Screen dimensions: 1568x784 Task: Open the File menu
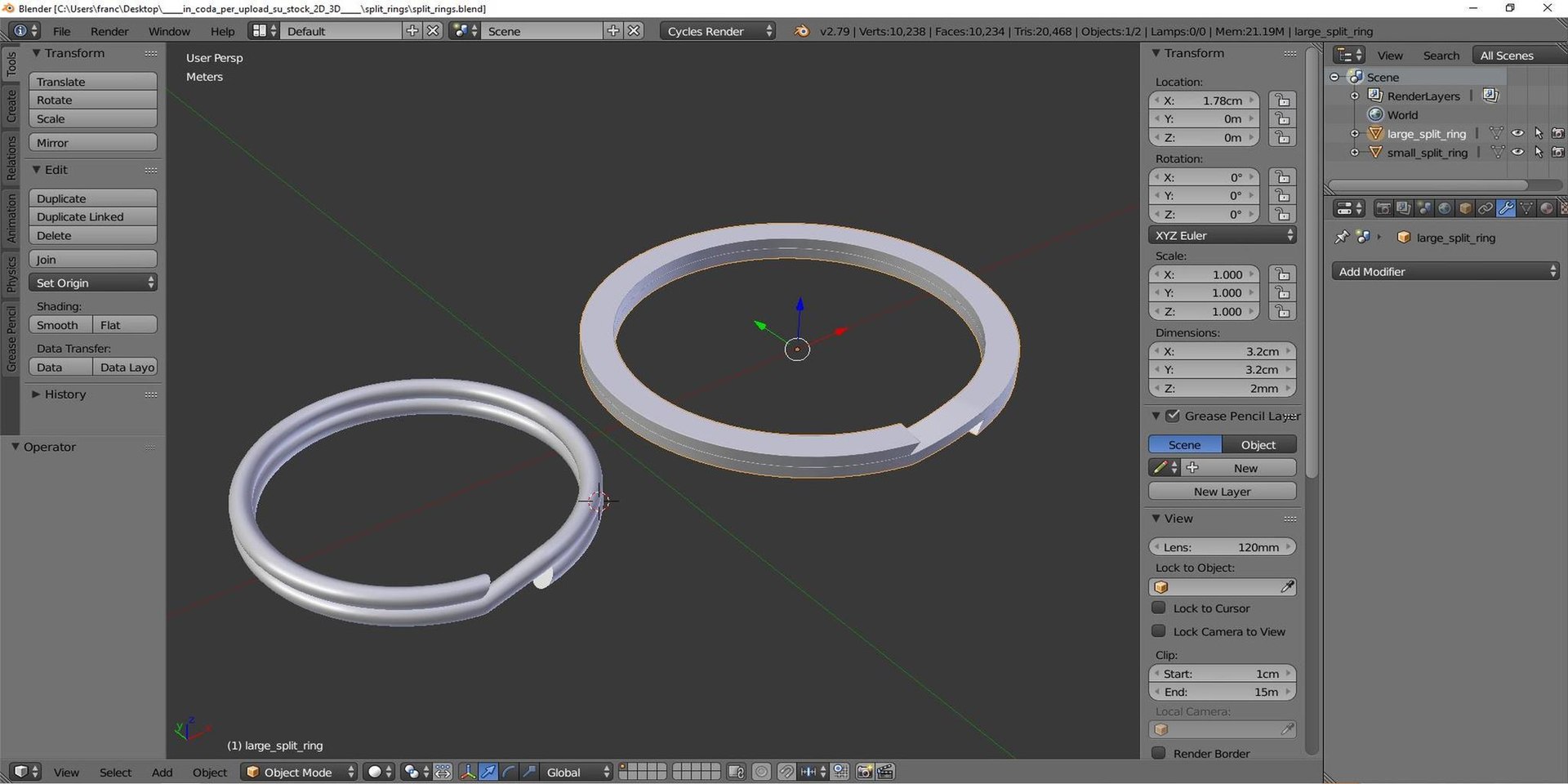(x=61, y=31)
